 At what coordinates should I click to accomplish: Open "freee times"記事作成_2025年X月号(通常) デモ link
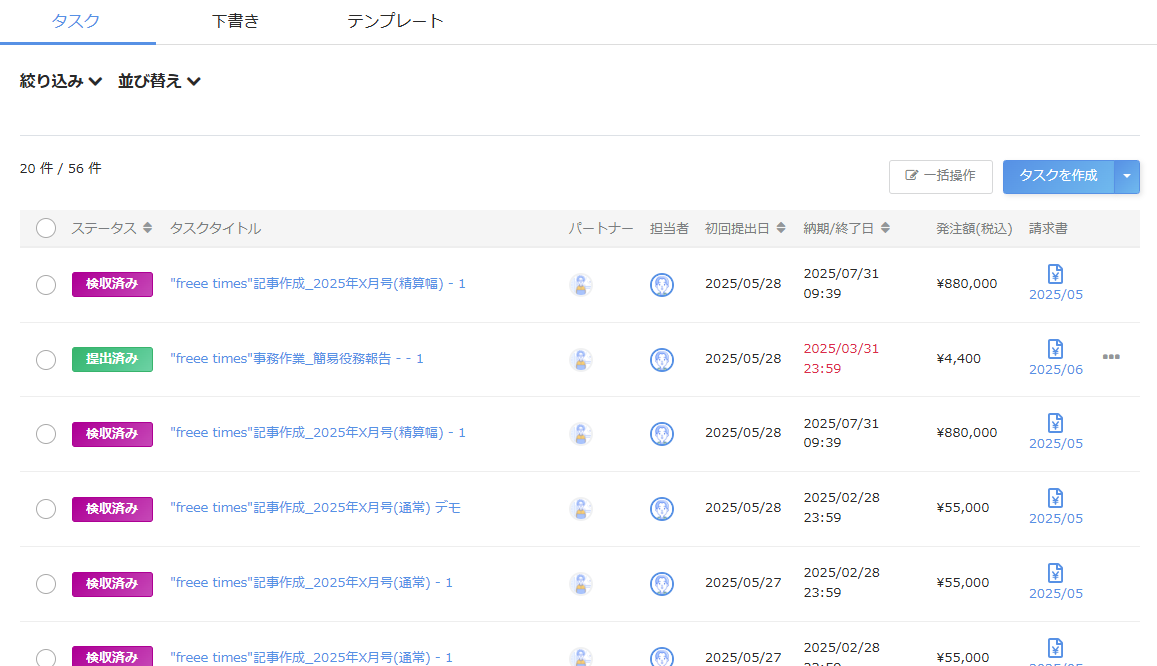tap(315, 507)
